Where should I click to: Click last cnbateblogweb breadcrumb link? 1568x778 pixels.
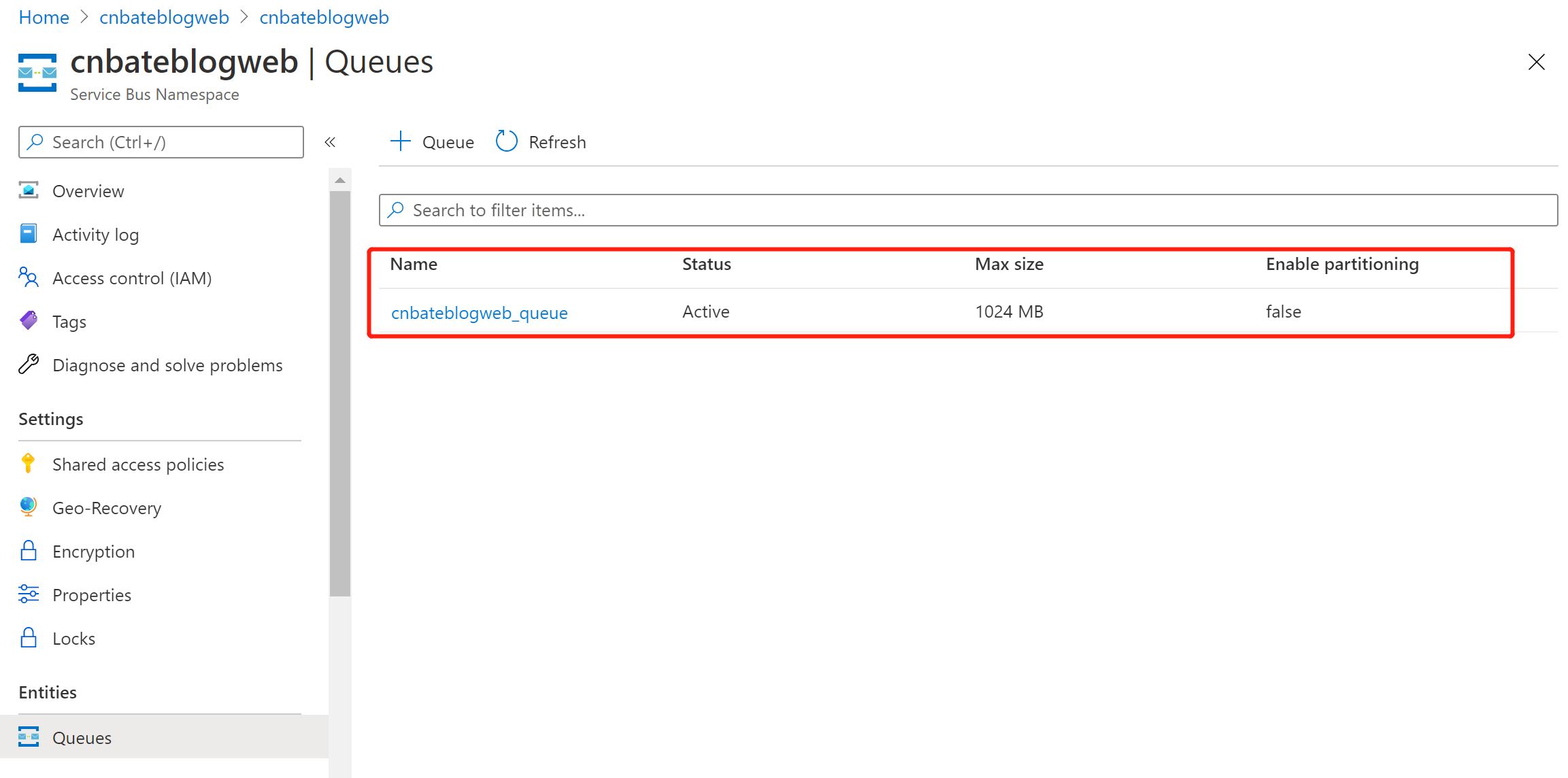click(x=324, y=17)
